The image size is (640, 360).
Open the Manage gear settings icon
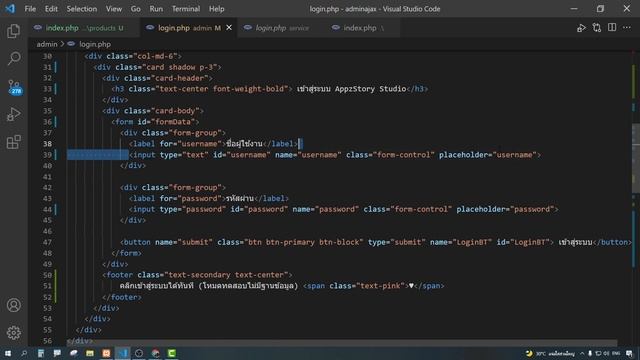pos(13,333)
